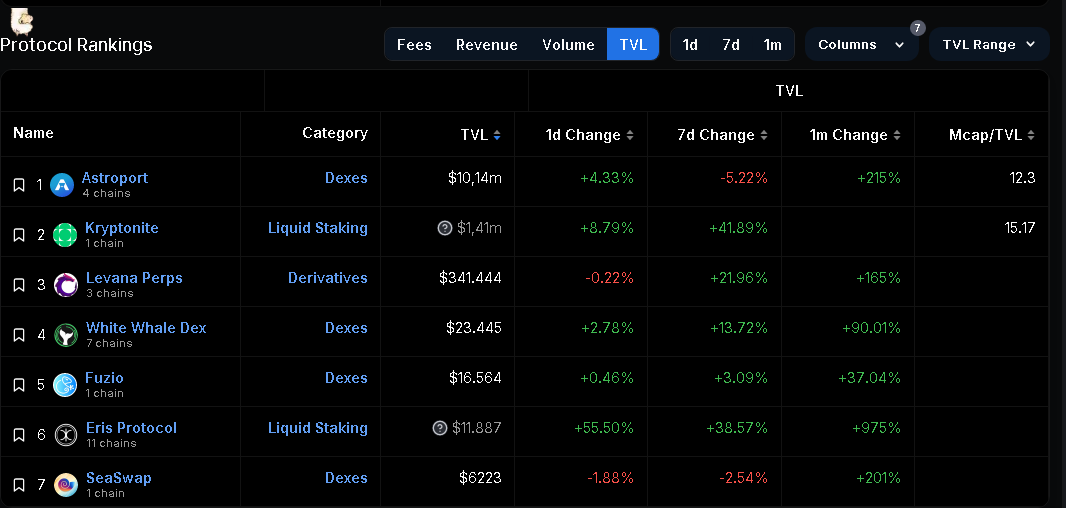
Task: Click the +55.50% 1d change value
Action: [604, 428]
